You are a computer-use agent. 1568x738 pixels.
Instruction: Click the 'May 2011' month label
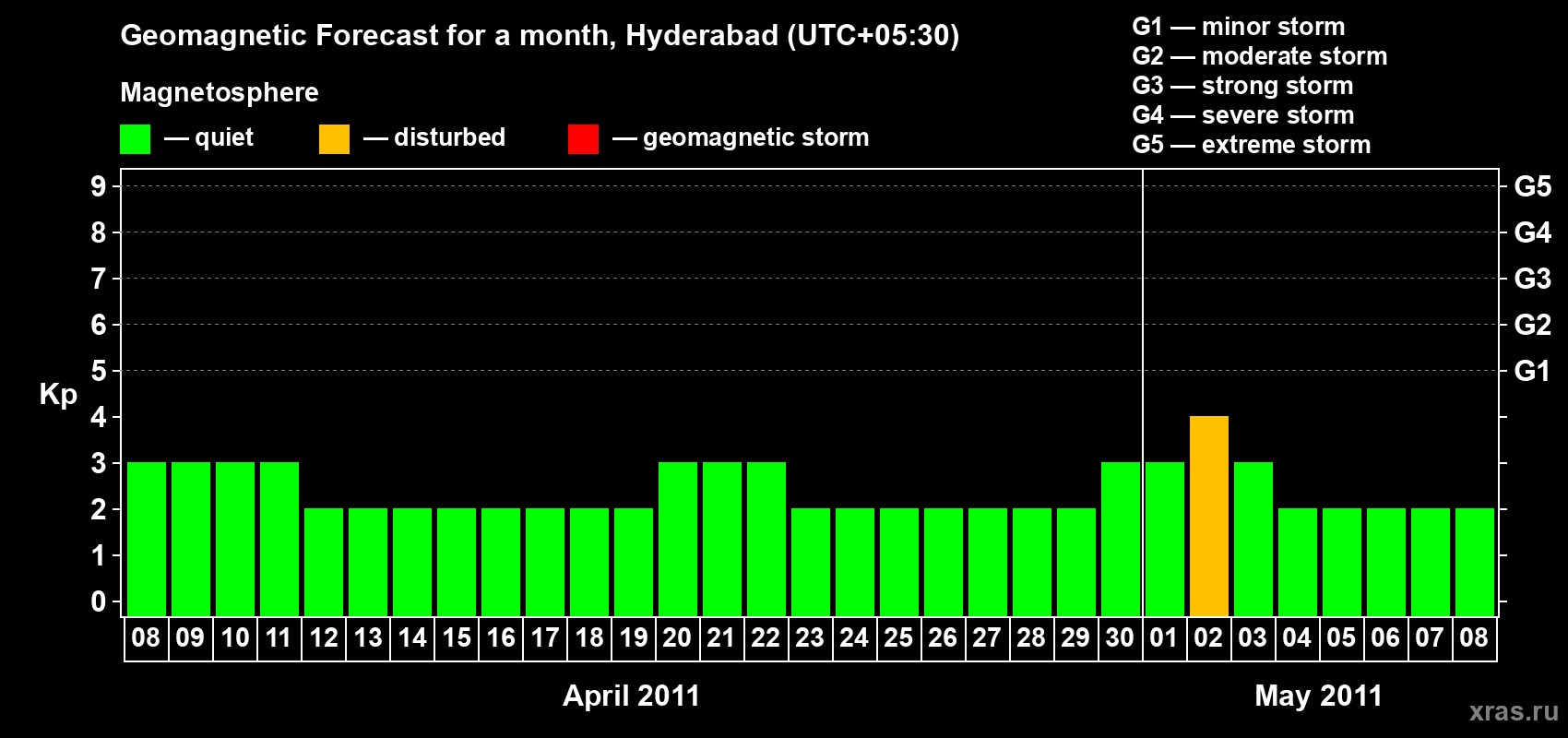(1319, 696)
